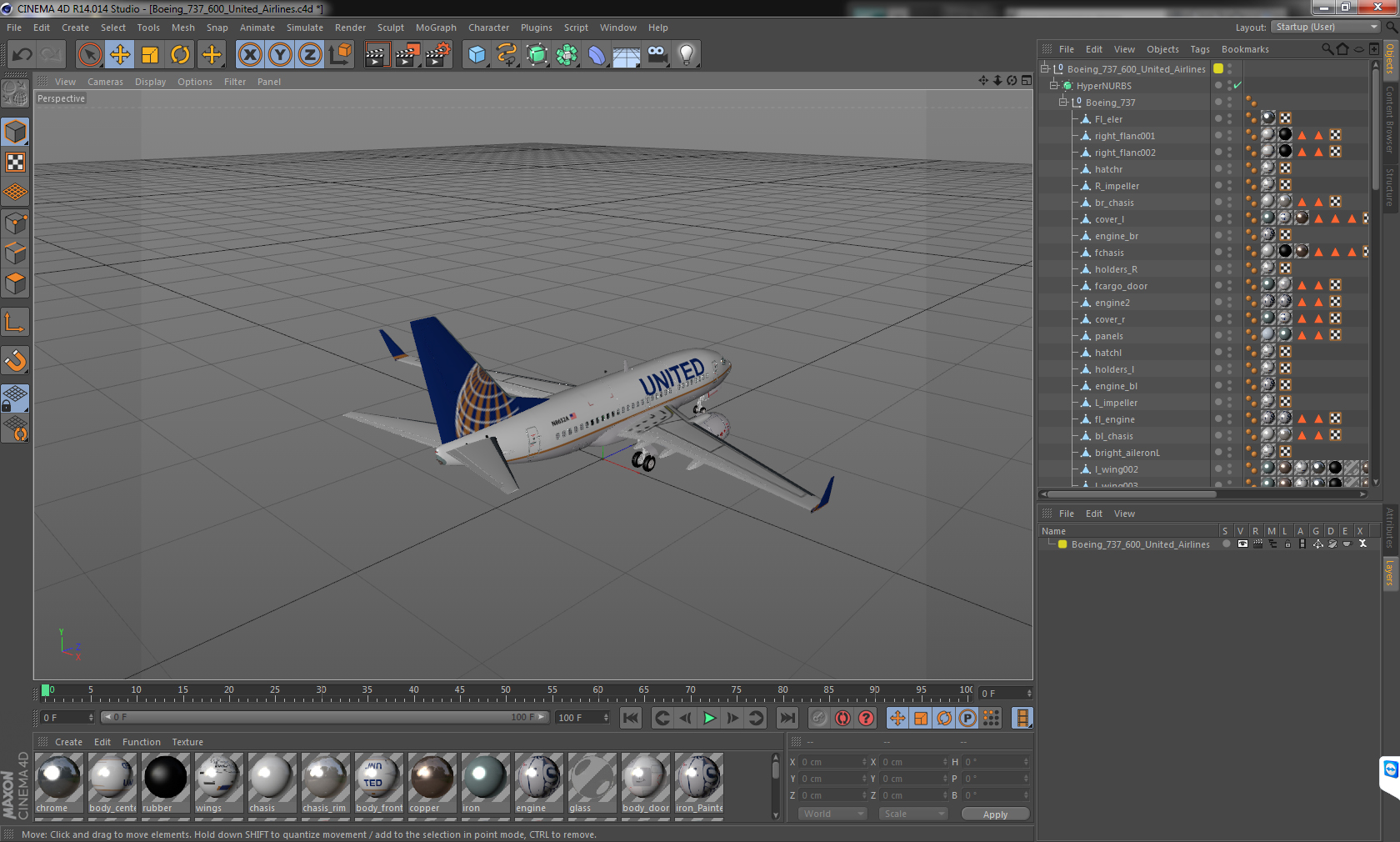This screenshot has height=842, width=1400.
Task: Add a Floor environment object
Action: [x=627, y=55]
